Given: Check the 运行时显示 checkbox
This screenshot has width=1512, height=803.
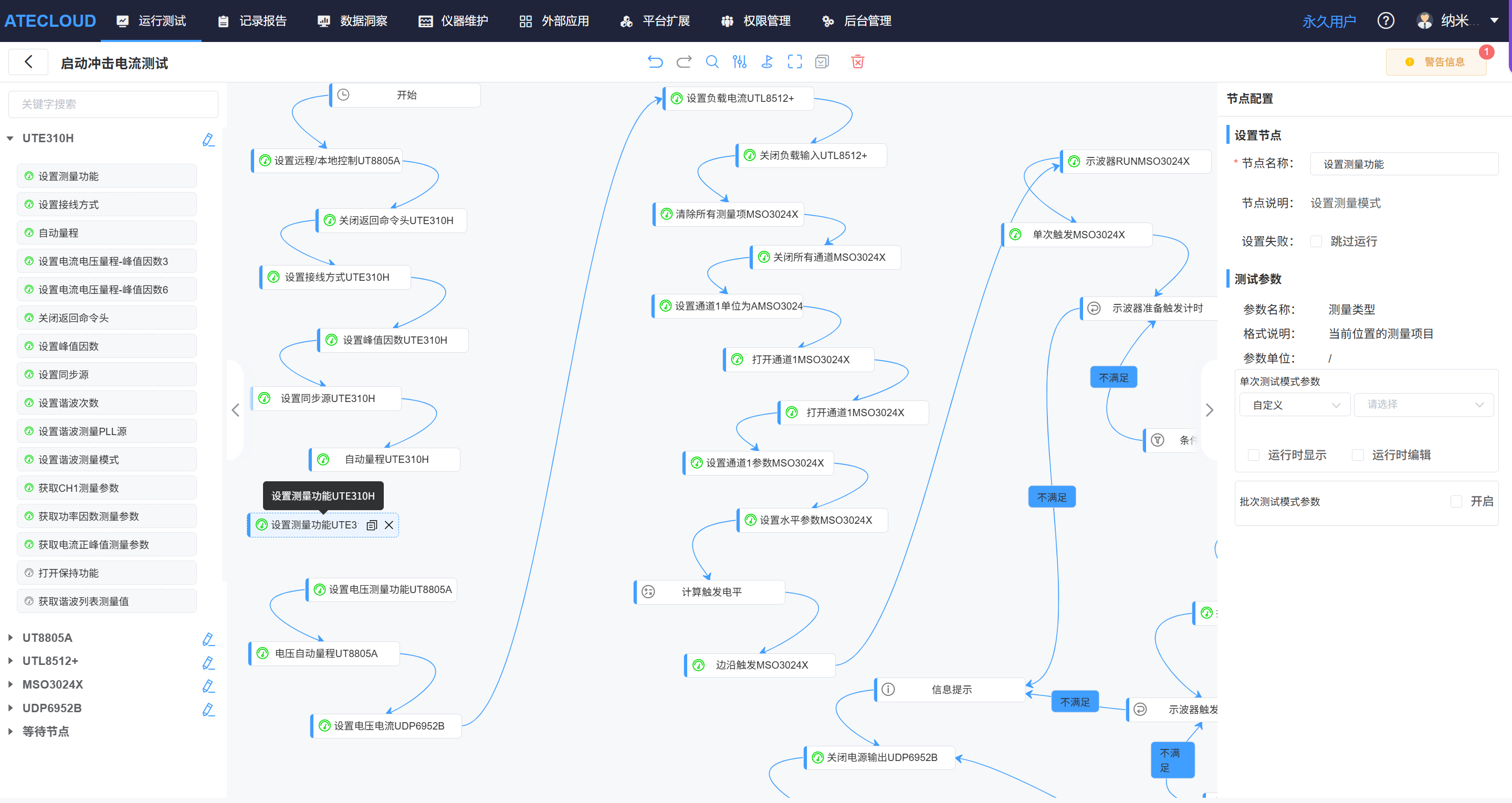Looking at the screenshot, I should click(1254, 455).
